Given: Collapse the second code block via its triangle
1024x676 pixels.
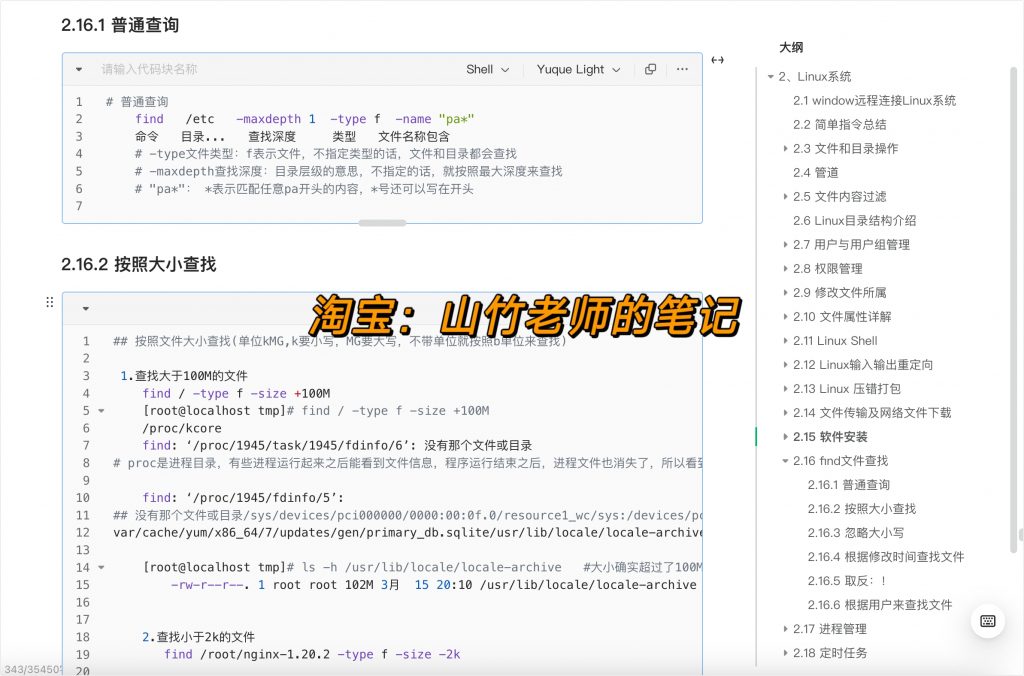Looking at the screenshot, I should [x=84, y=306].
